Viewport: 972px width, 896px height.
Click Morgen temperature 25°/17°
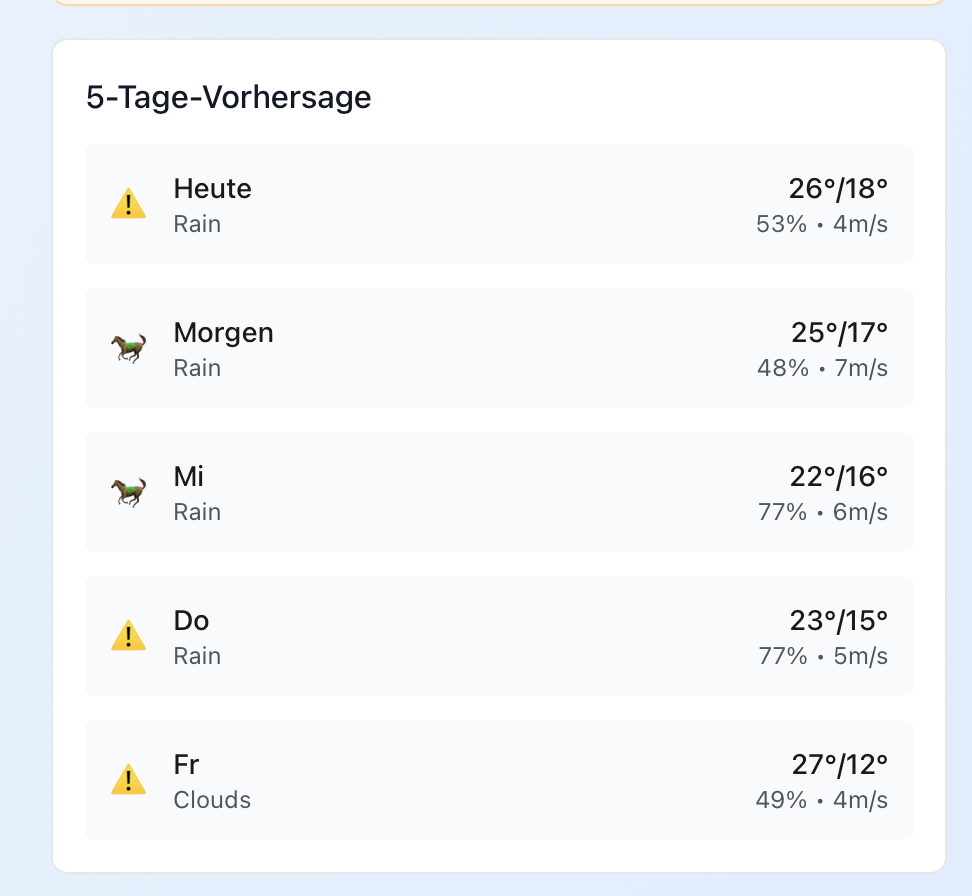[838, 332]
